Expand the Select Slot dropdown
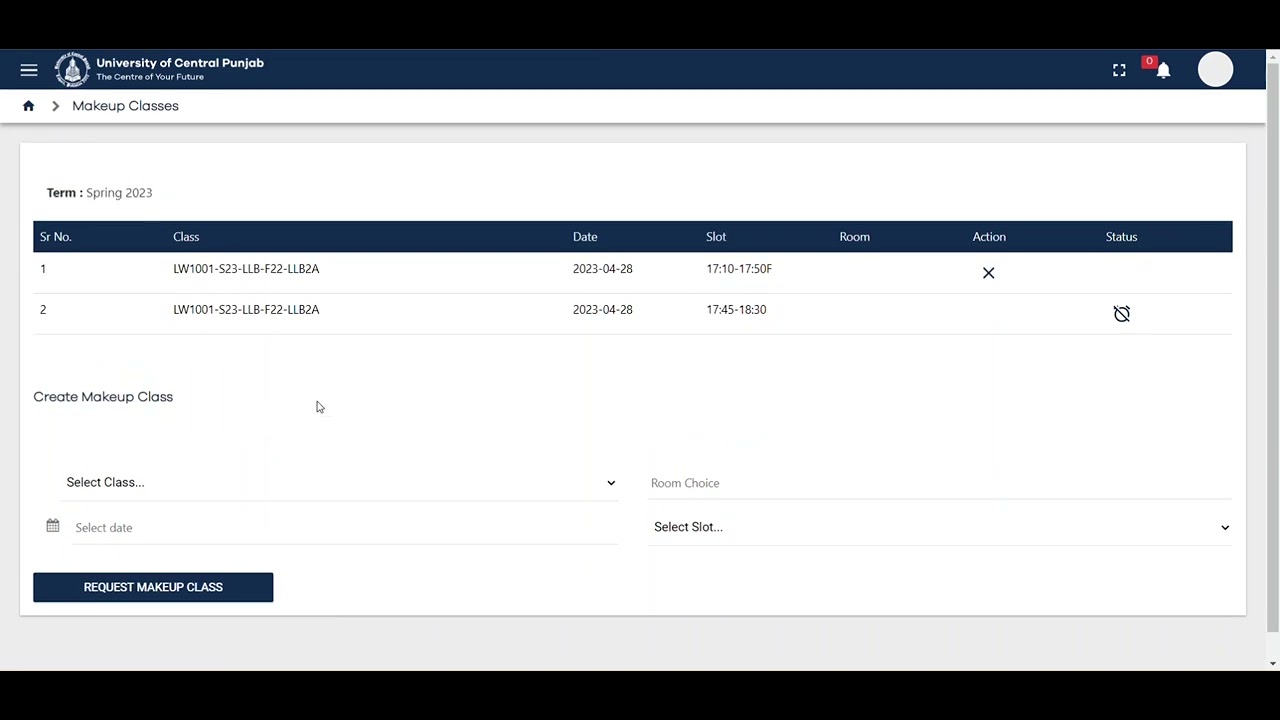 pos(940,527)
